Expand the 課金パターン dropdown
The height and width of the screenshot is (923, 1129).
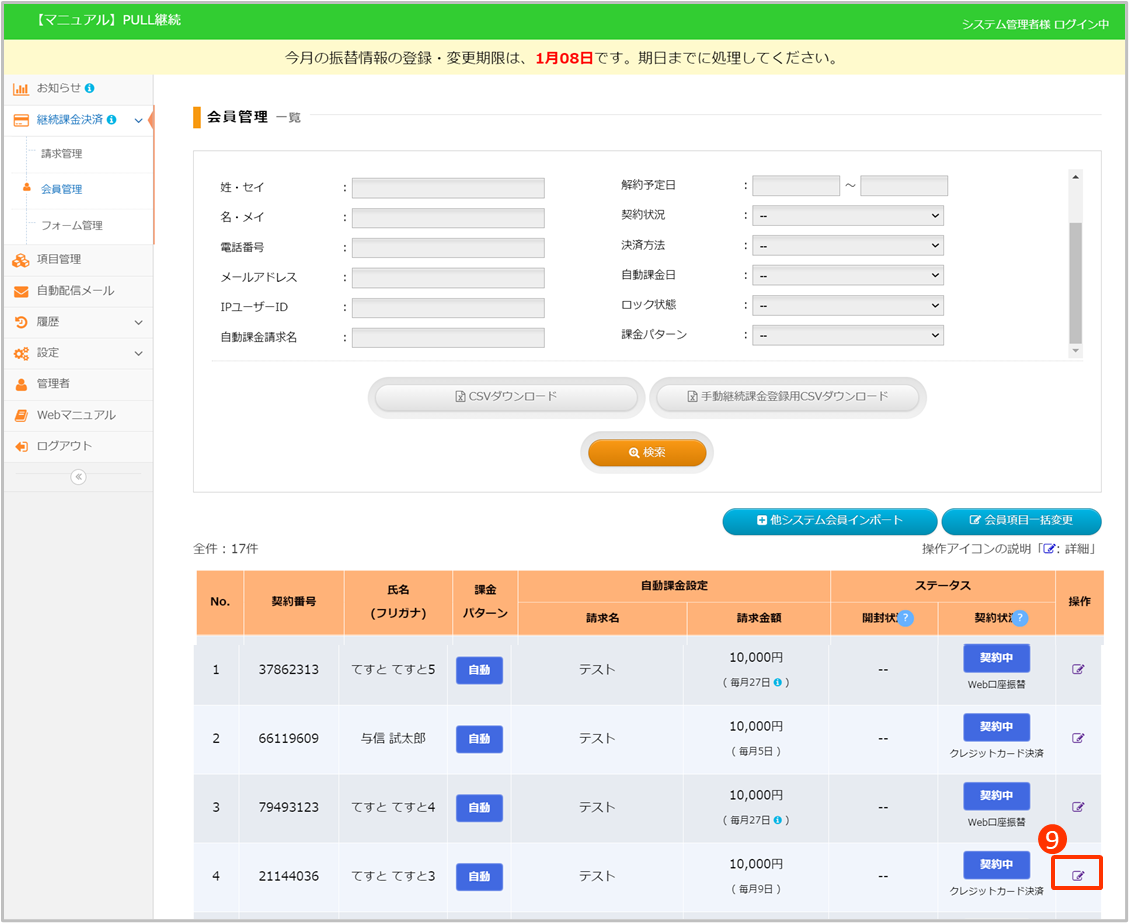[847, 335]
